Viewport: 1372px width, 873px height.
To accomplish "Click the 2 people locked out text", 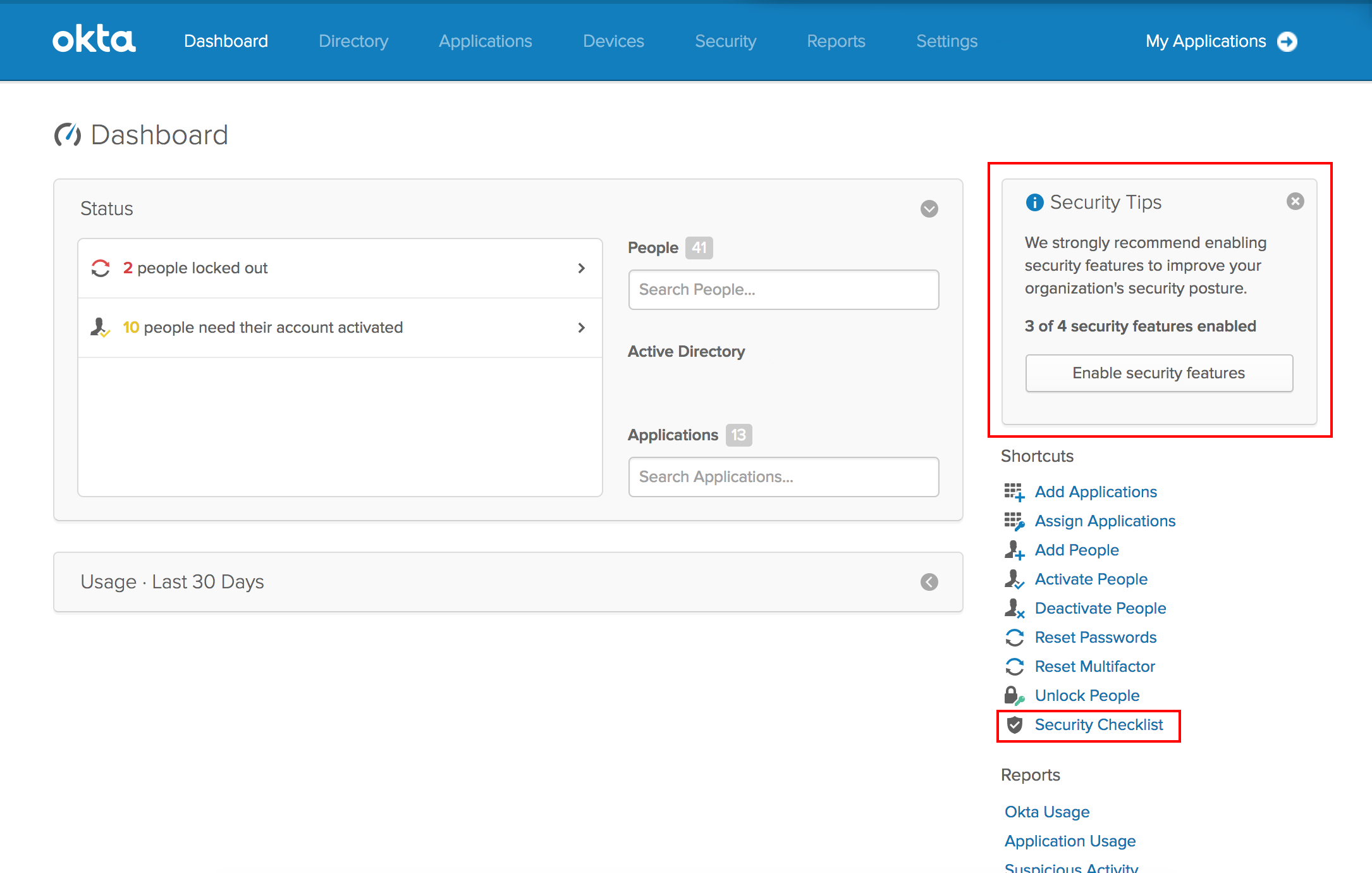I will (x=195, y=268).
